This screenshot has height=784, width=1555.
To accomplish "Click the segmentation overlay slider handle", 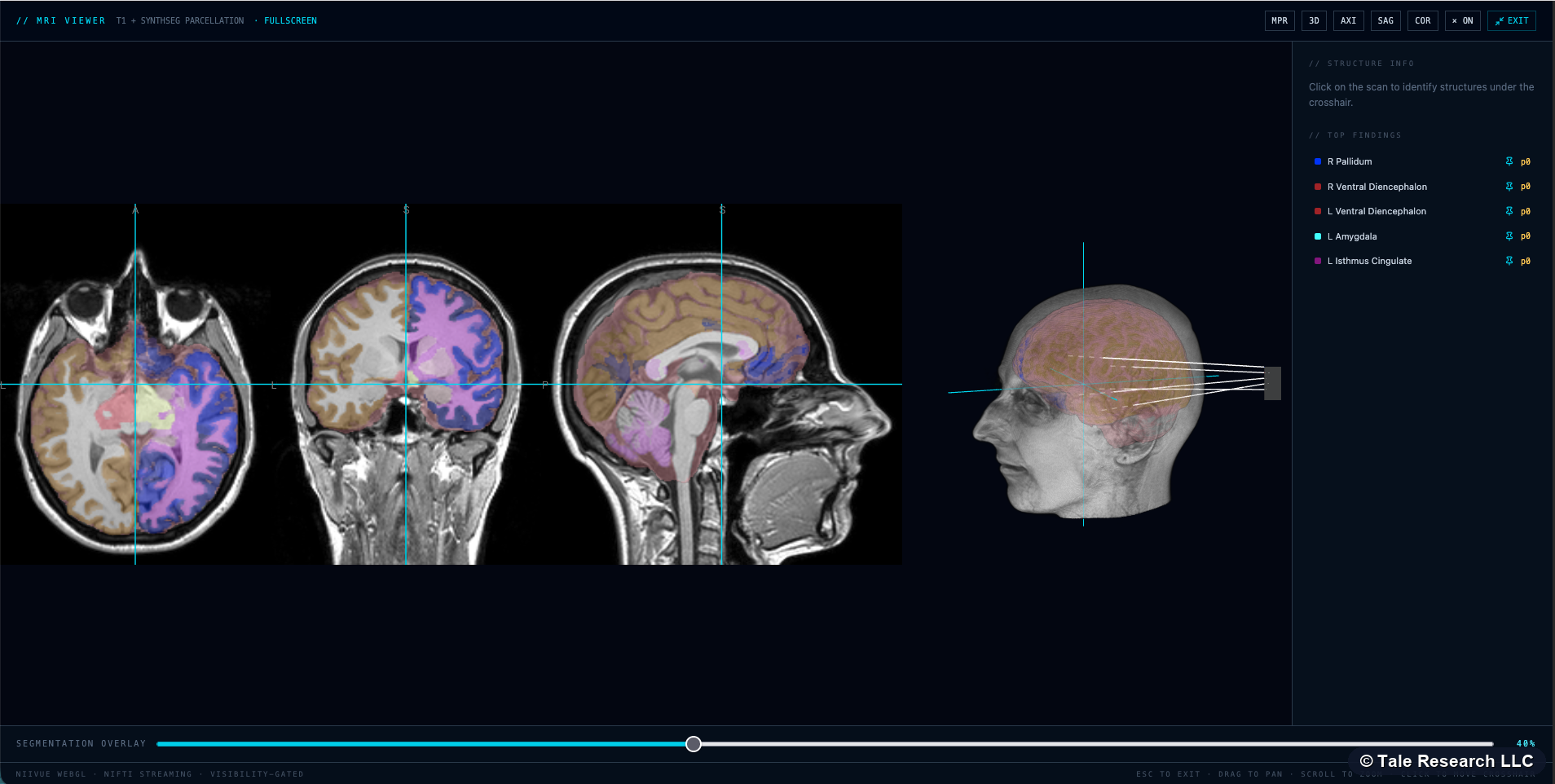I will tap(692, 743).
